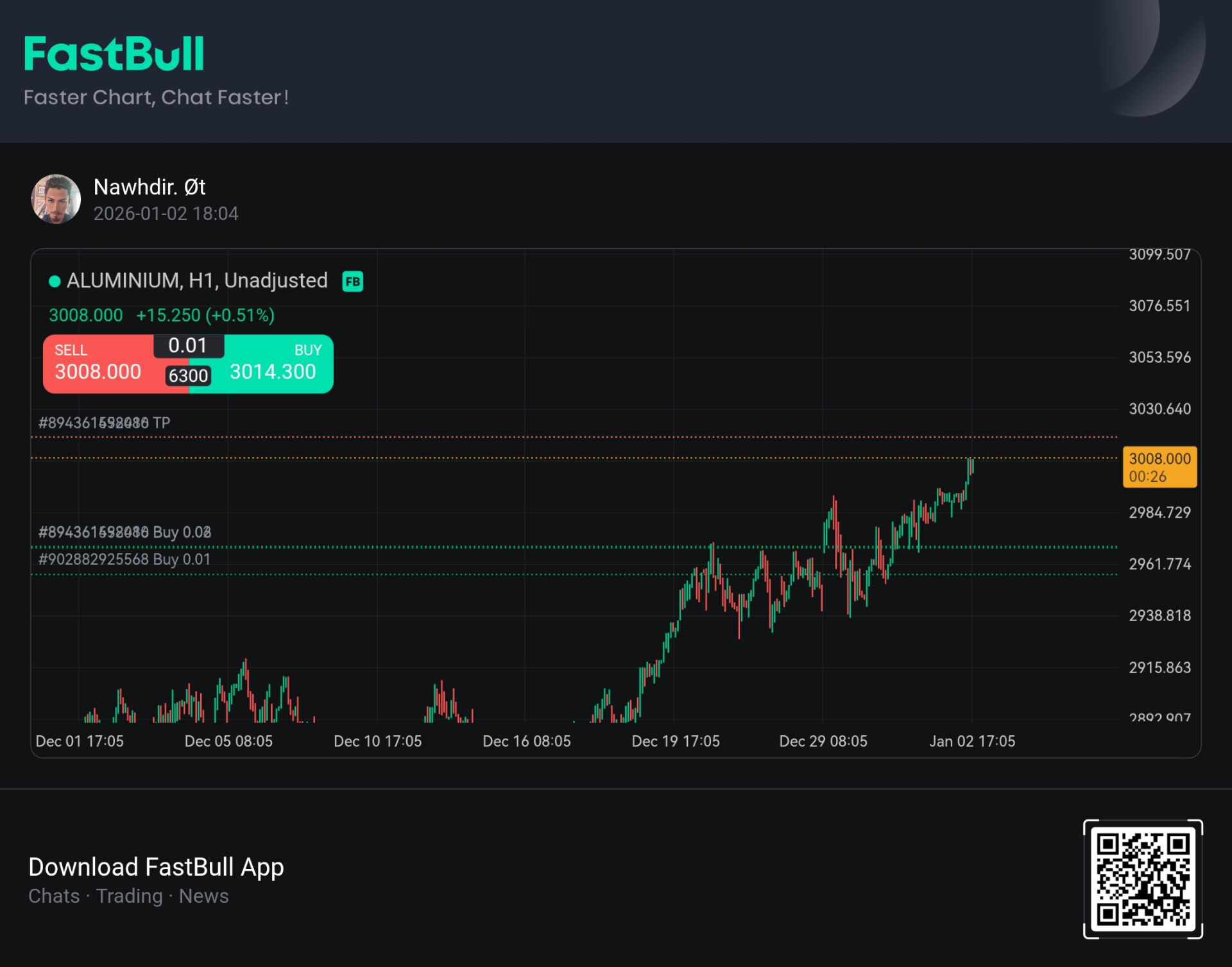Click the 6300 spread badge
The width and height of the screenshot is (1232, 967).
(188, 375)
